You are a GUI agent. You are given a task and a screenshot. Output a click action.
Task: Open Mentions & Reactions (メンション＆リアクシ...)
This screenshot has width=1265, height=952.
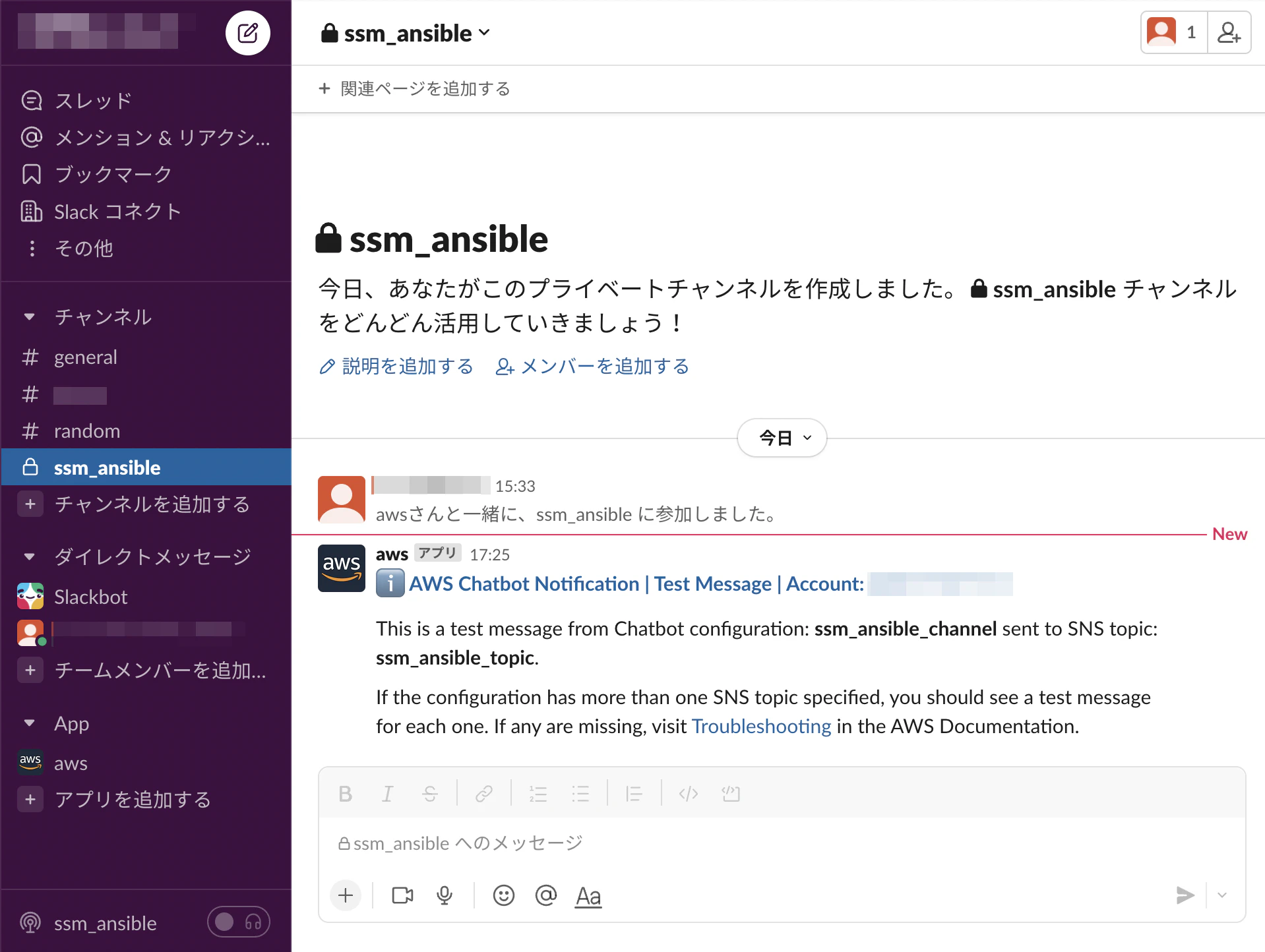(x=146, y=137)
